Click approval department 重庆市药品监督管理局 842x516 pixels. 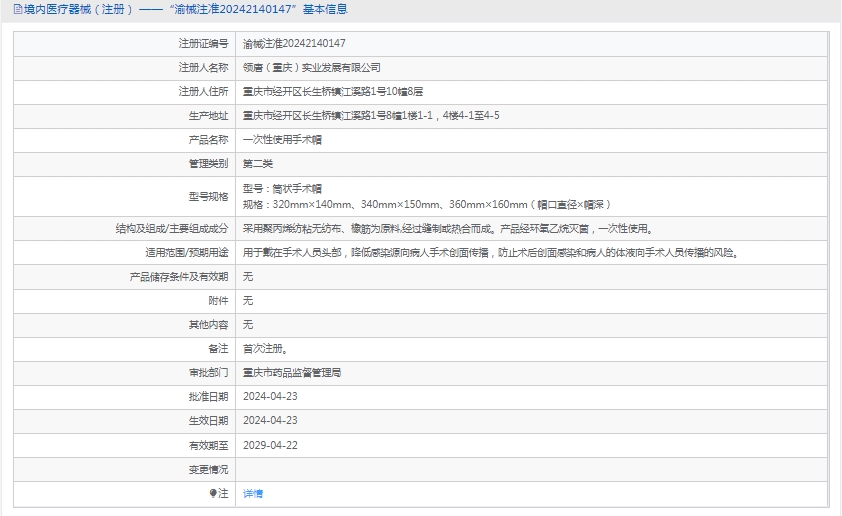pos(292,372)
